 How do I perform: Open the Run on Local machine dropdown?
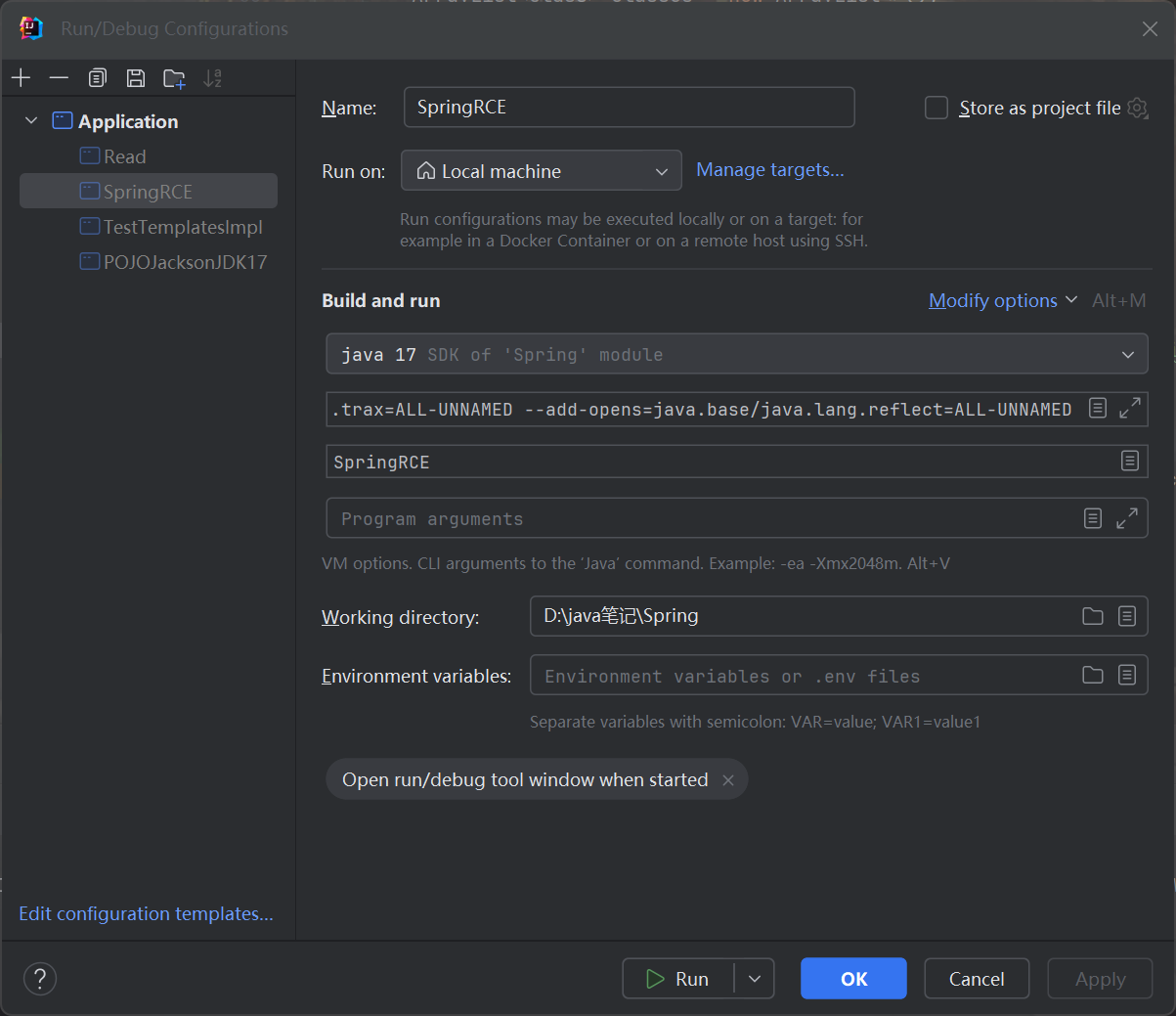542,171
